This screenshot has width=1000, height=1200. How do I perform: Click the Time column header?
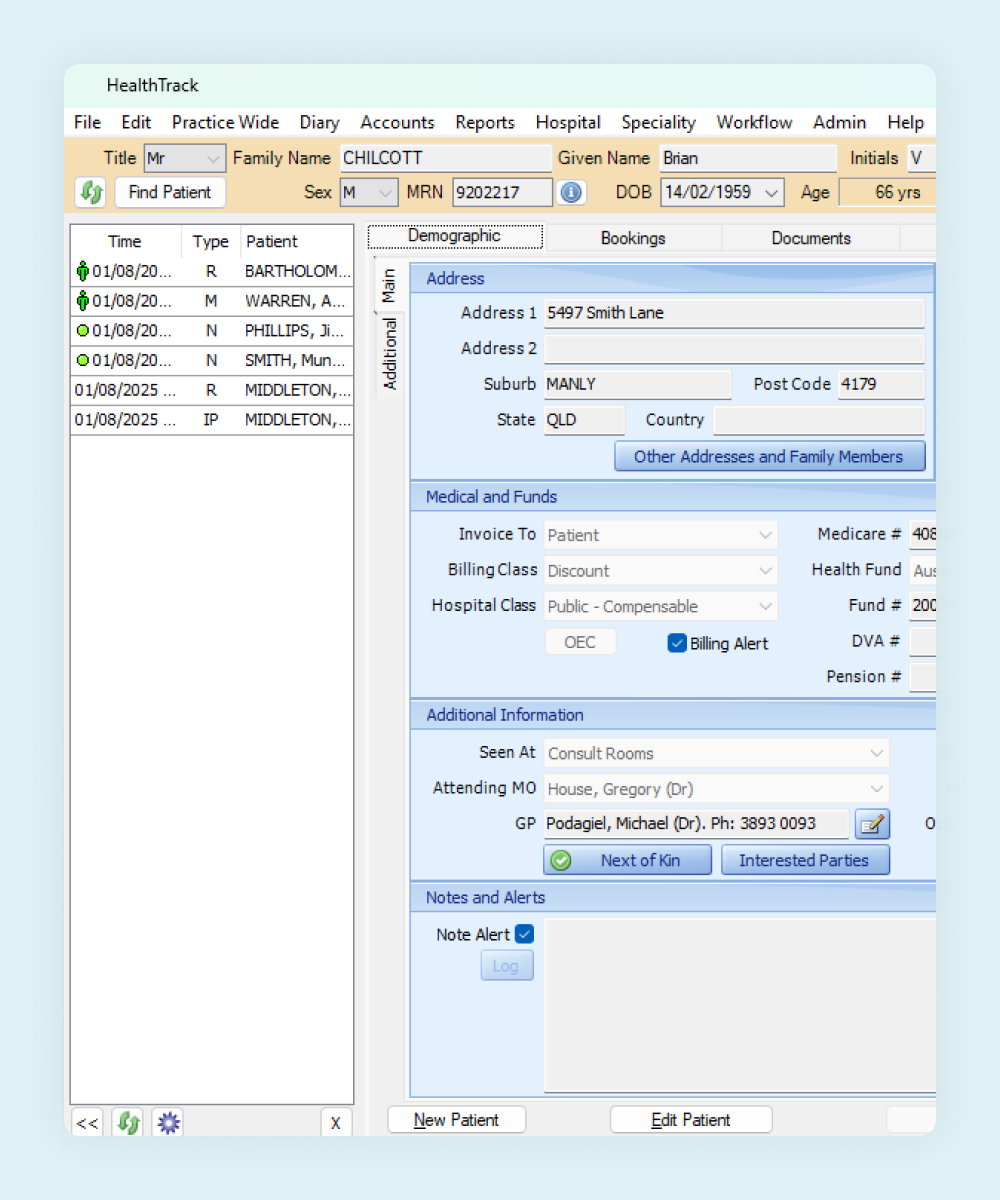[x=125, y=241]
